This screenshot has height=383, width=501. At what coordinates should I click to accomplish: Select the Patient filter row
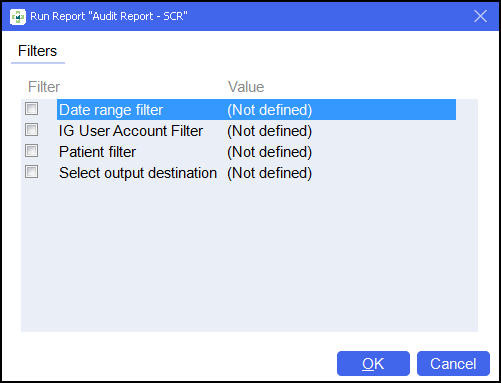(x=256, y=152)
